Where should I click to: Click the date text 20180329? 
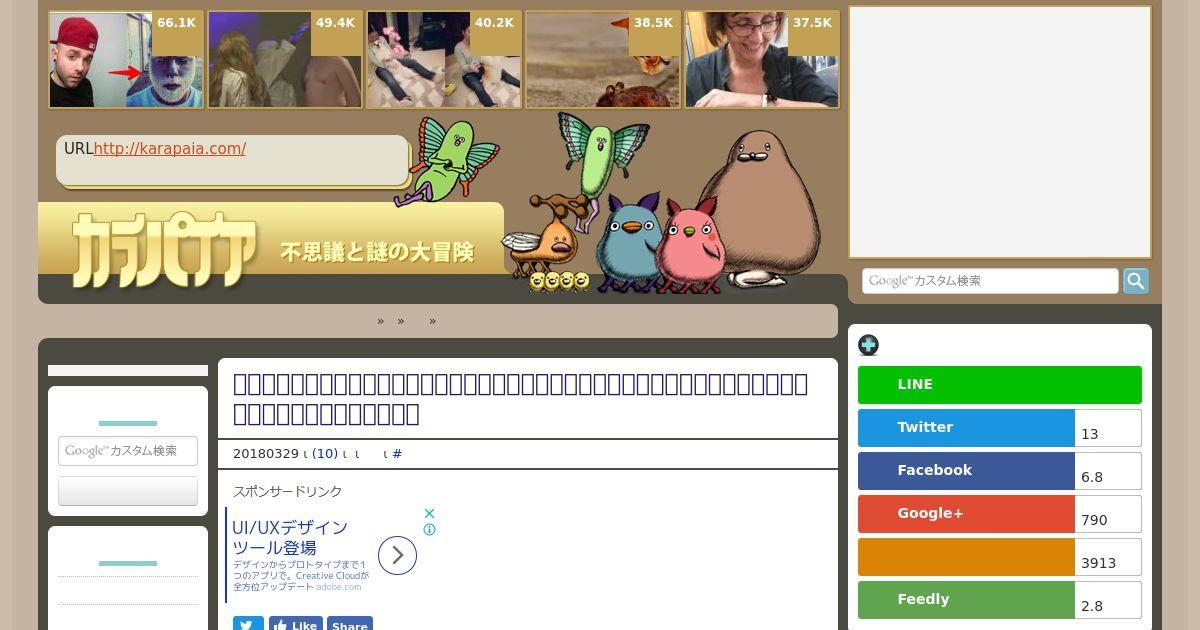coord(266,454)
